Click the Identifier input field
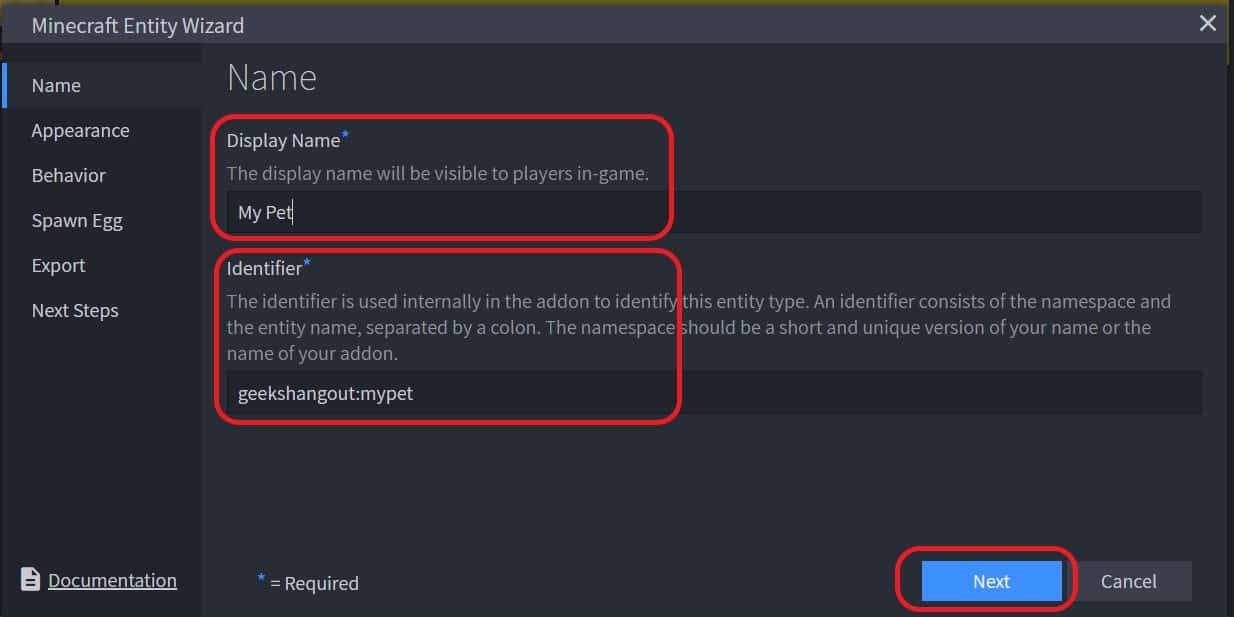Image resolution: width=1234 pixels, height=617 pixels. [x=600, y=392]
